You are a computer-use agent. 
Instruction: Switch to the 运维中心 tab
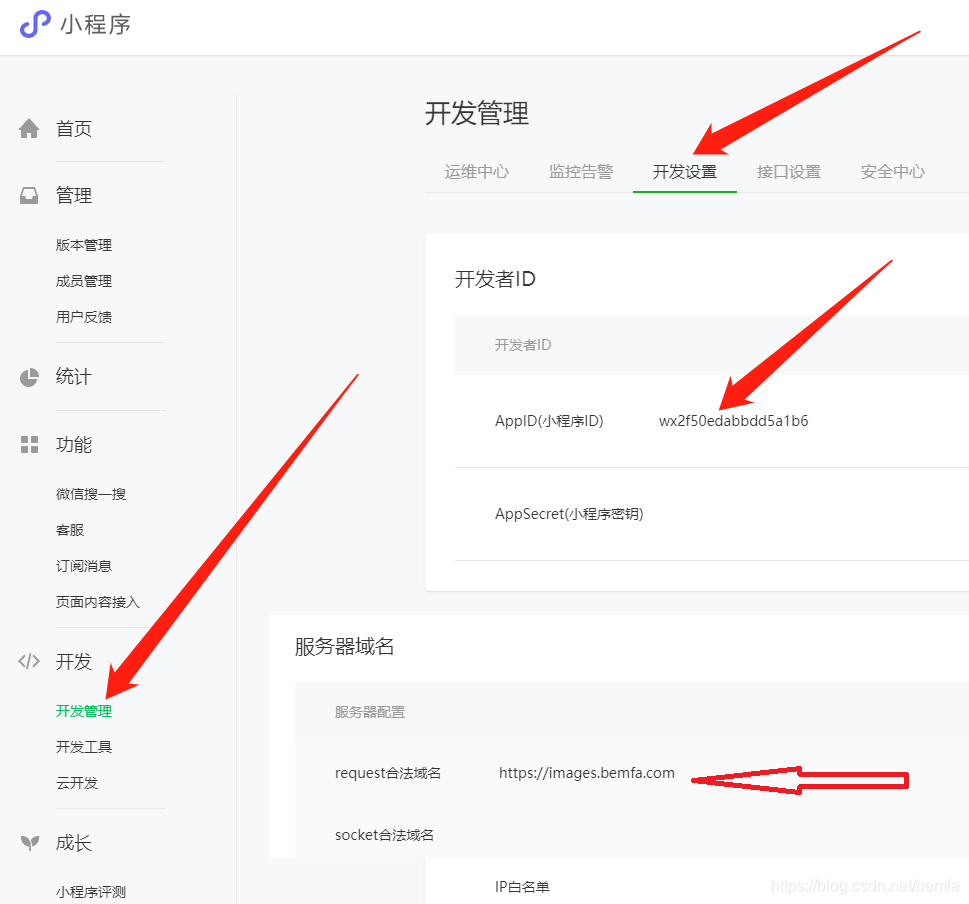477,171
